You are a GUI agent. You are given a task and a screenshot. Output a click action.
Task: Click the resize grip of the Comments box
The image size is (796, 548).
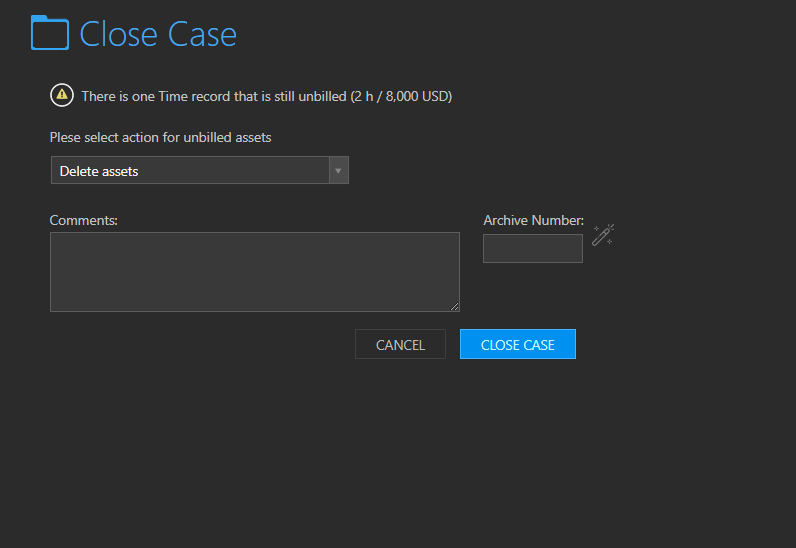coord(454,306)
